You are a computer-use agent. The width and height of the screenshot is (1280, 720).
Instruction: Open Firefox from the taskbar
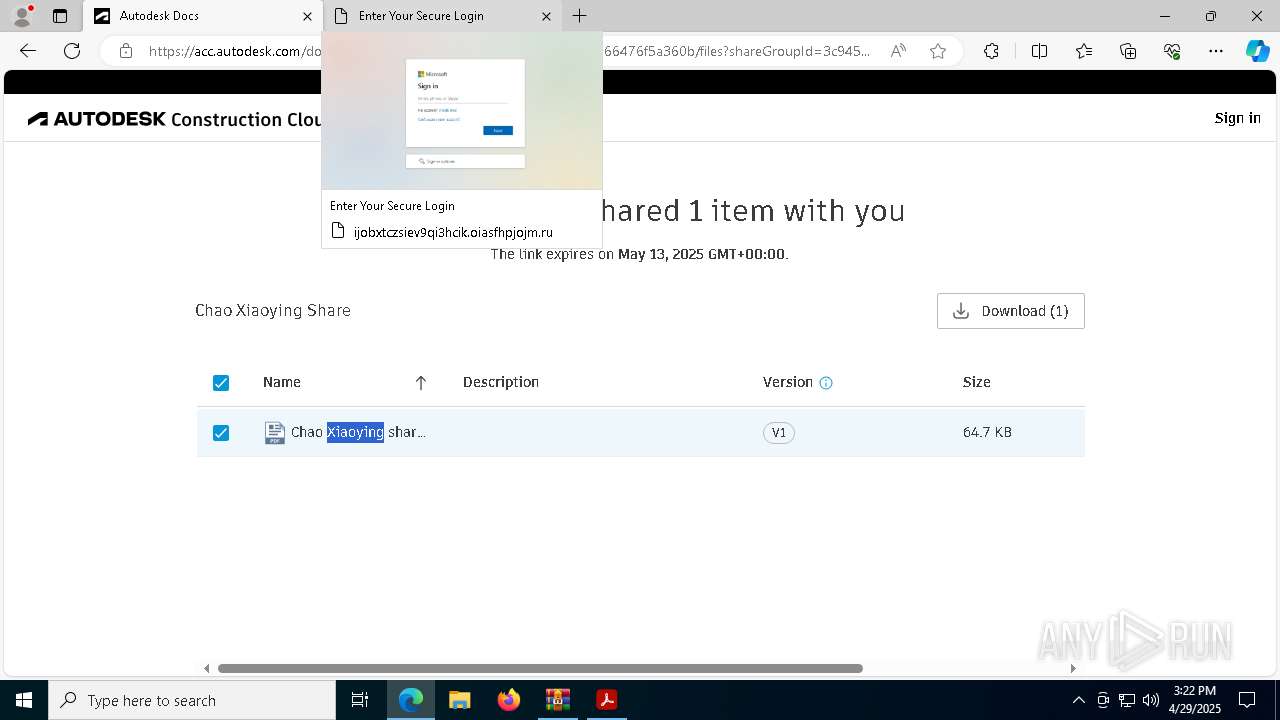pos(509,700)
